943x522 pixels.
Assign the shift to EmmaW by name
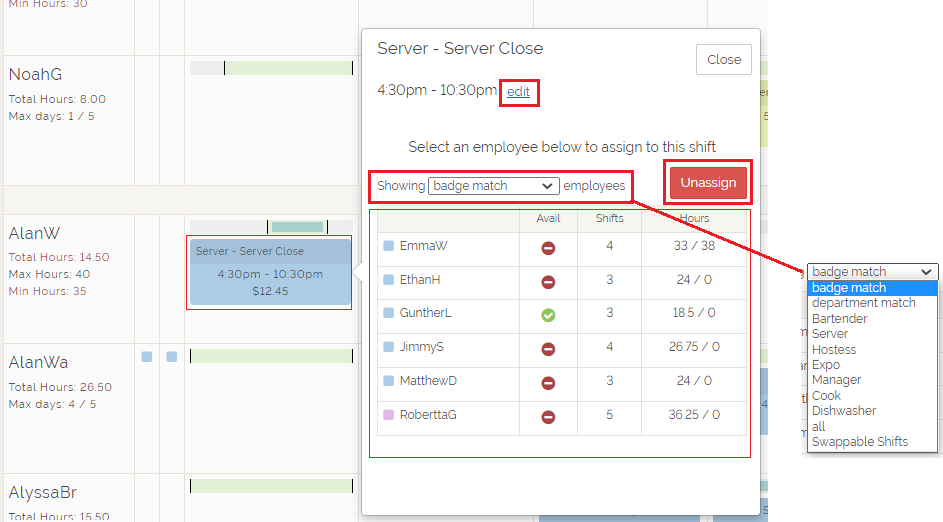(x=423, y=246)
